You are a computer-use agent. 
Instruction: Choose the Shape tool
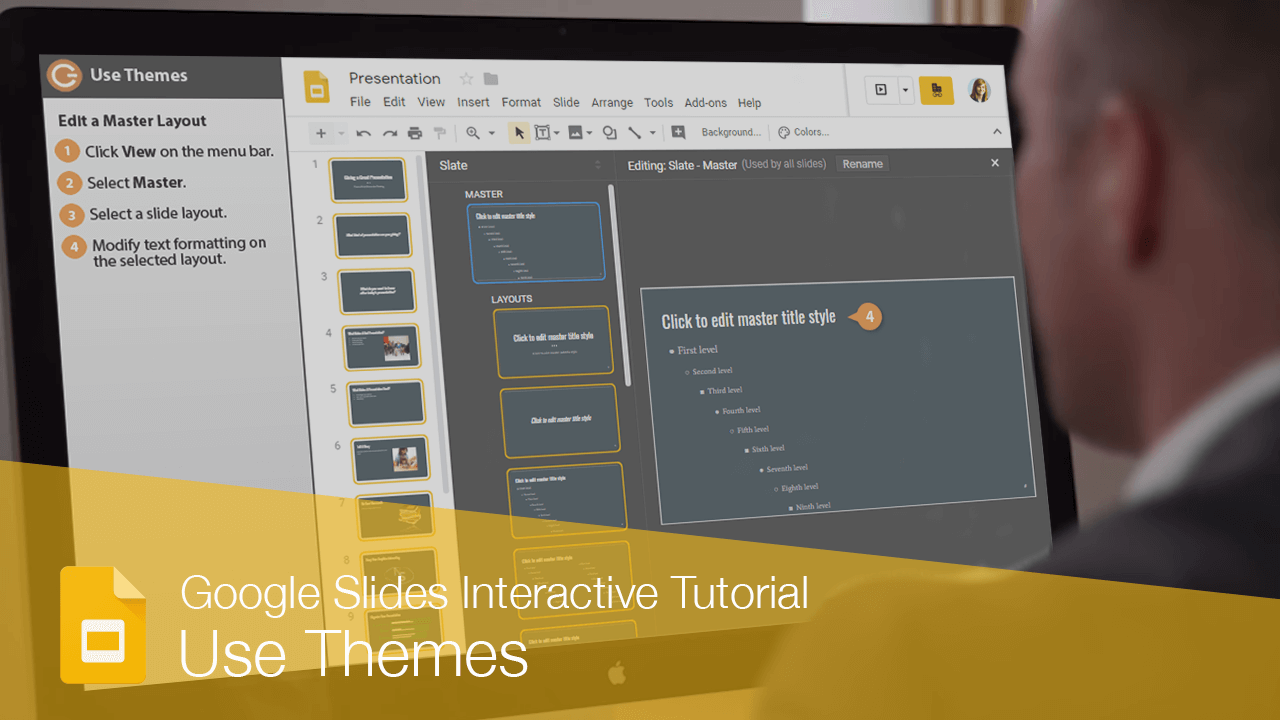click(x=610, y=133)
